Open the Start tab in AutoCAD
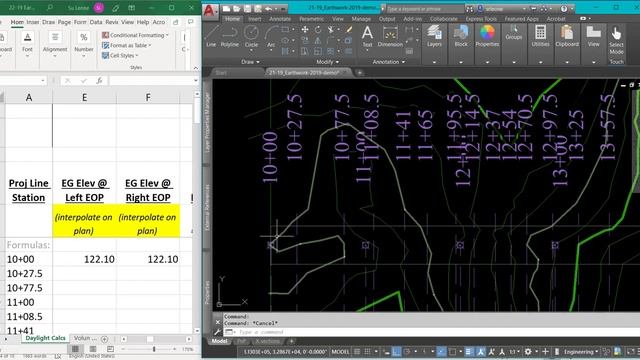Screen dimensions: 640x360 coord(221,73)
